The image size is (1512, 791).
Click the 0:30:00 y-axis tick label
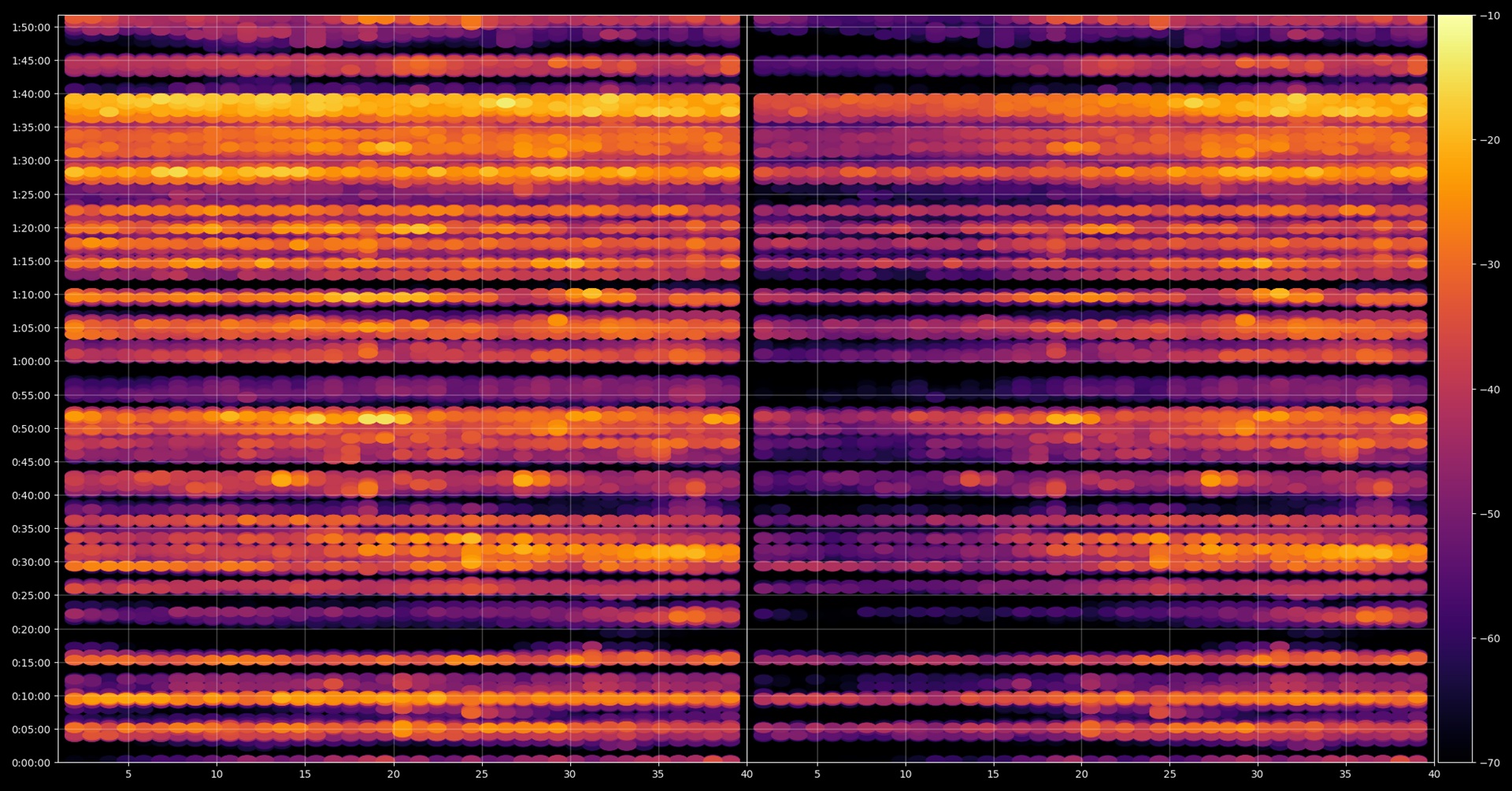pos(31,562)
